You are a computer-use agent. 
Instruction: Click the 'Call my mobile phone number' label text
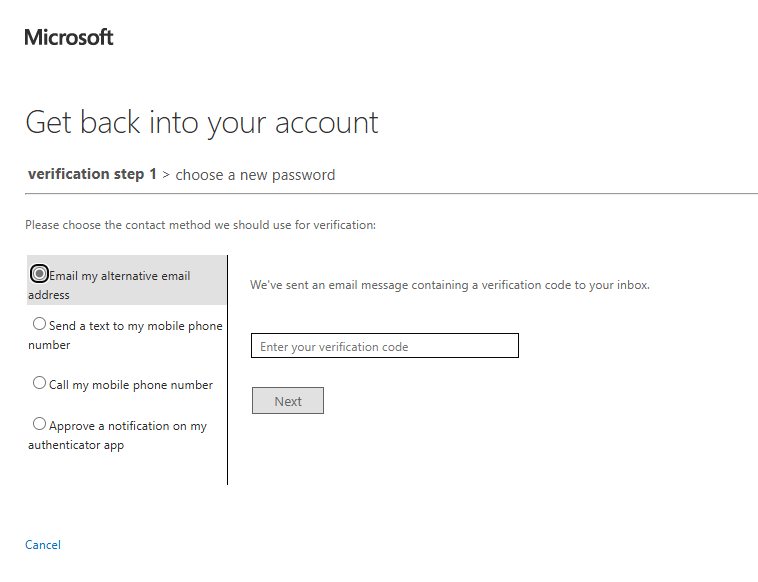pos(130,385)
